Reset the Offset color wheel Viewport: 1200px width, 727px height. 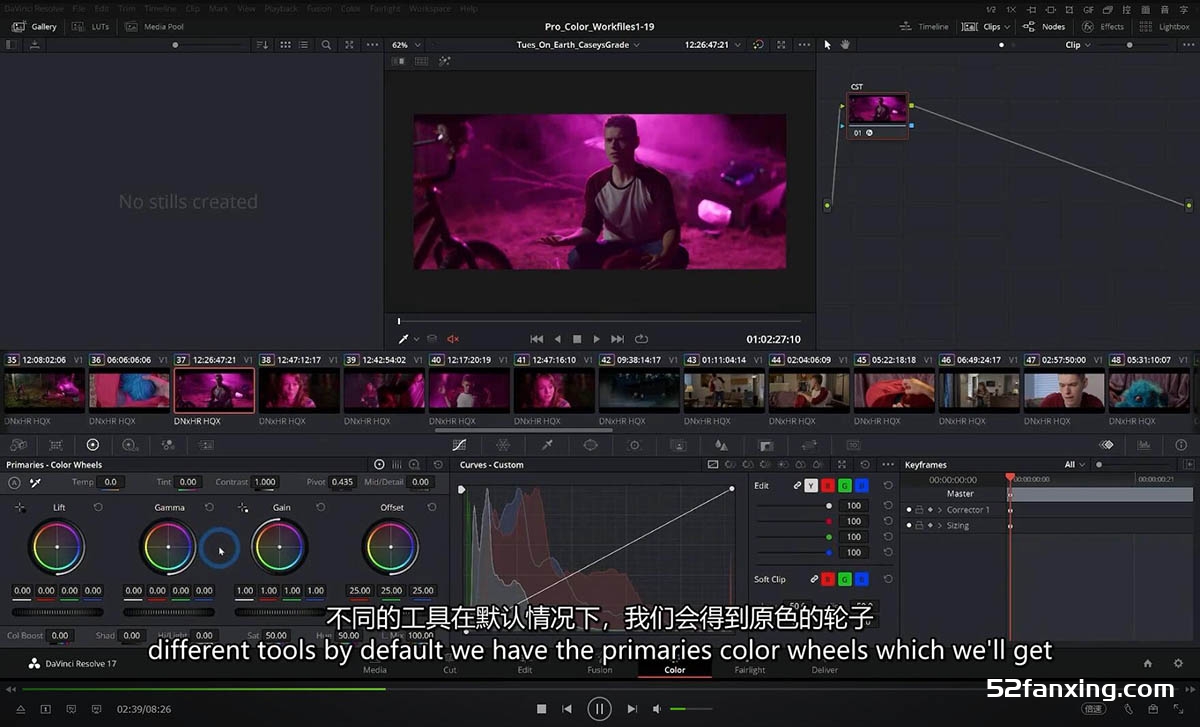tap(432, 508)
